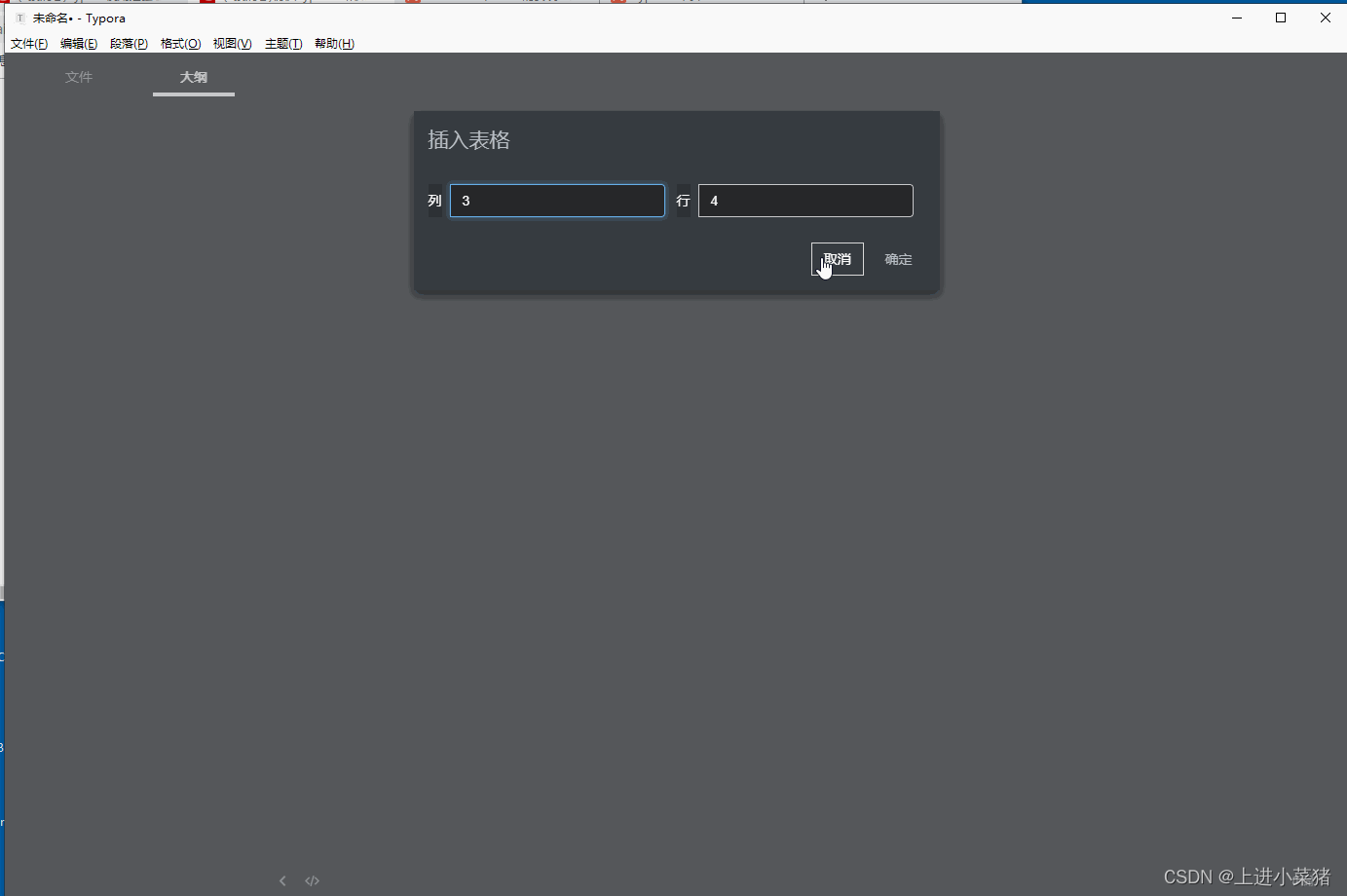Close the Typora window
This screenshot has width=1347, height=896.
(x=1326, y=18)
